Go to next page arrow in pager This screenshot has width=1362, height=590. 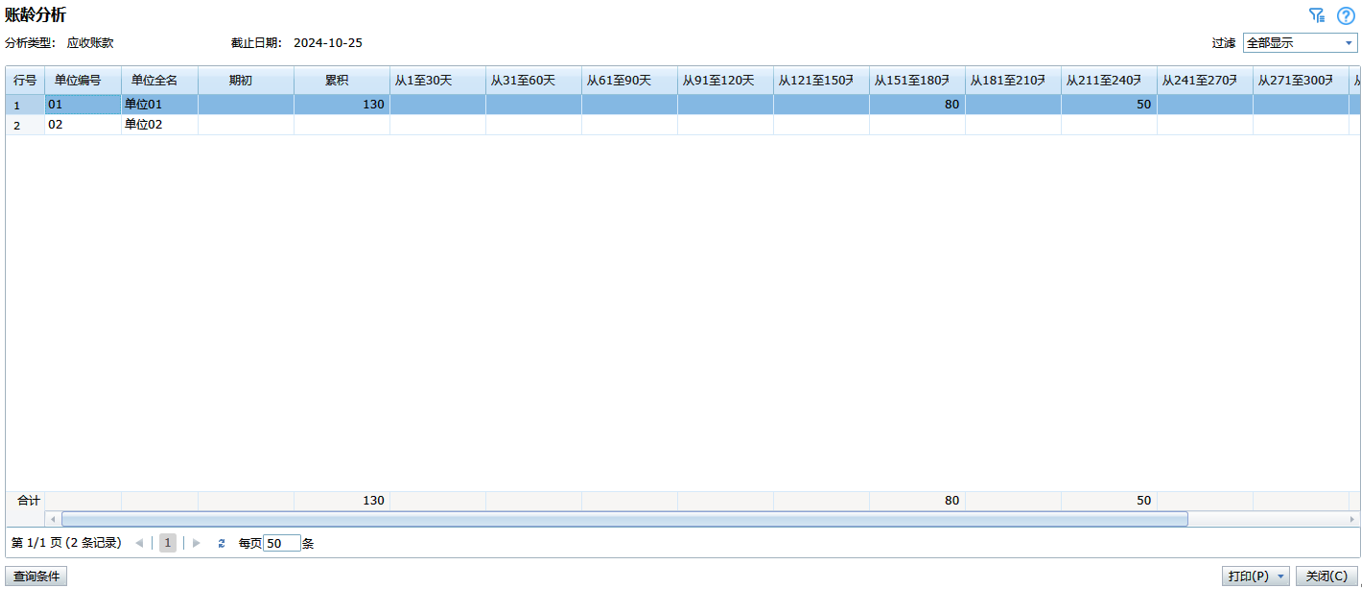click(196, 543)
